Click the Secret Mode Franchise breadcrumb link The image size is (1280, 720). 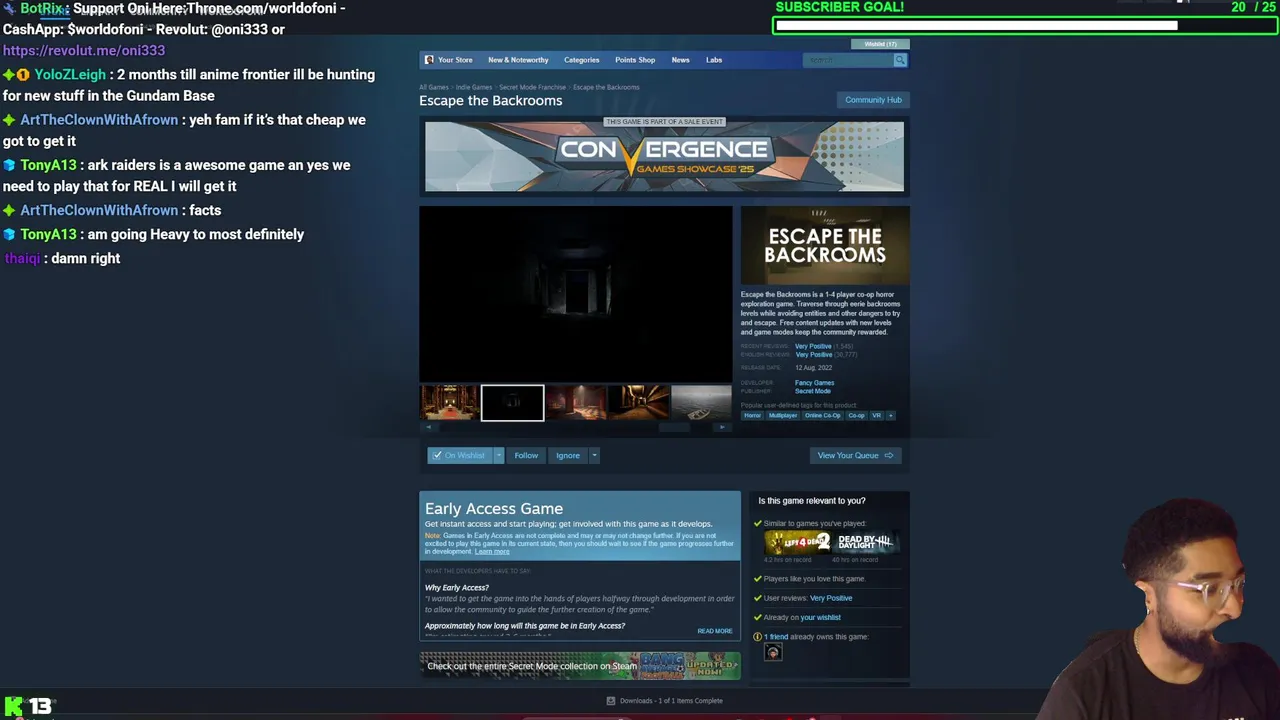pos(532,87)
